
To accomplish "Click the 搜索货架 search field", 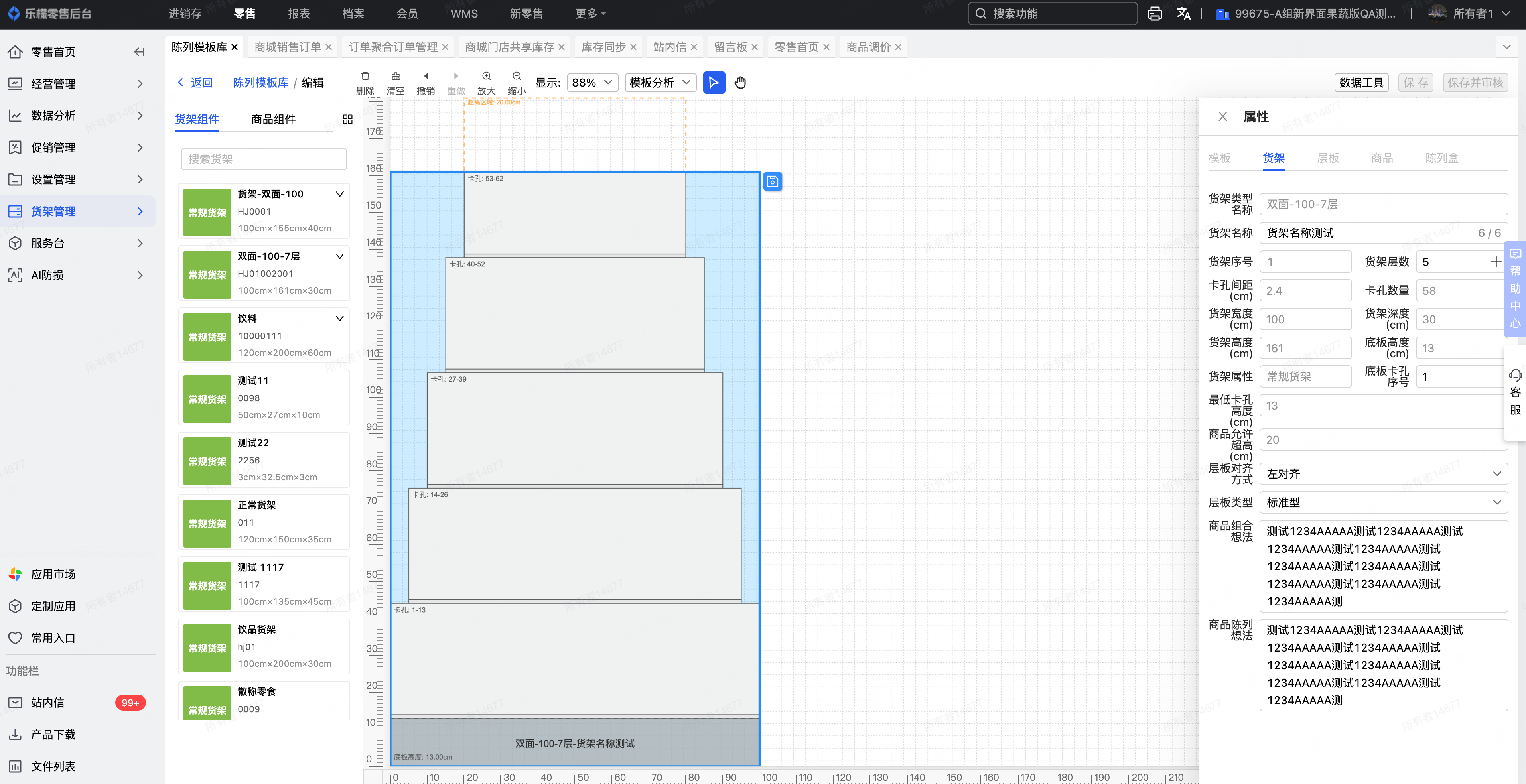I will 264,159.
